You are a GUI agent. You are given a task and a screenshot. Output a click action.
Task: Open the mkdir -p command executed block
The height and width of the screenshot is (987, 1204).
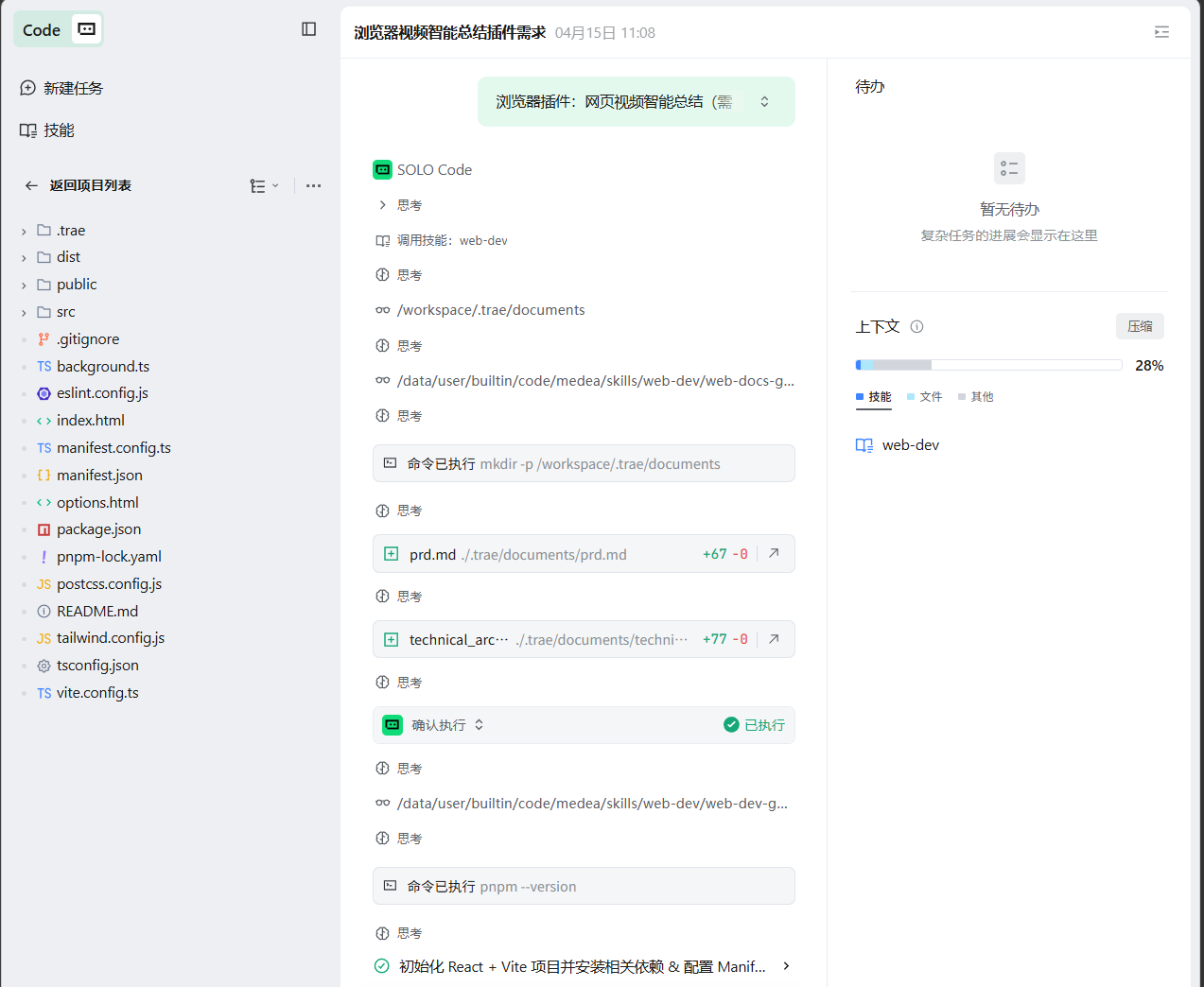(584, 463)
